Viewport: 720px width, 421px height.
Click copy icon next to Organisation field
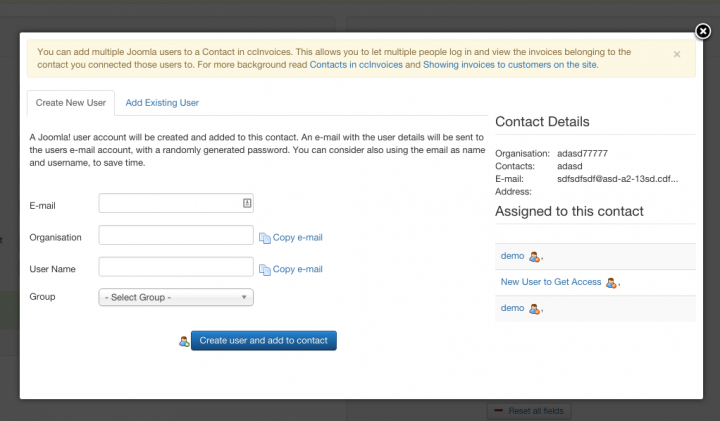[x=264, y=238]
